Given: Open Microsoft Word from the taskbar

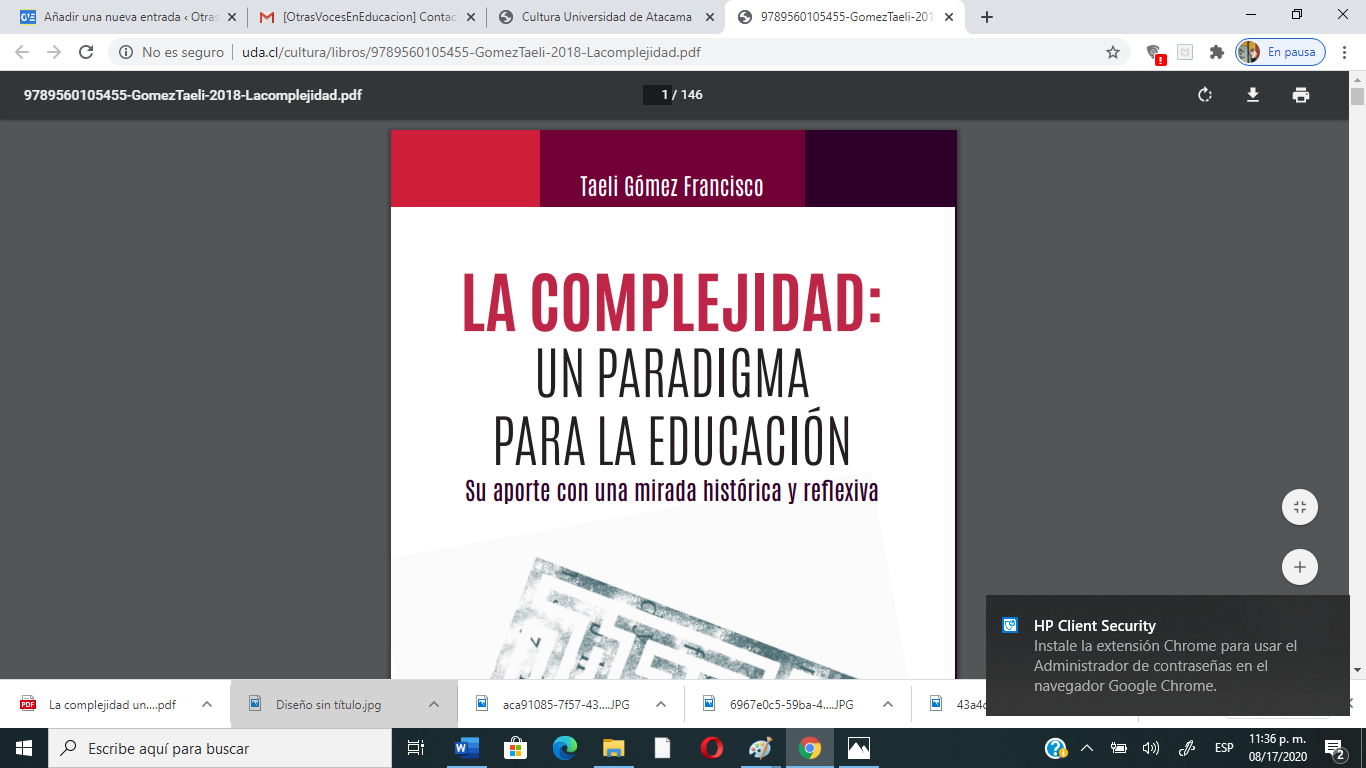Looking at the screenshot, I should point(467,748).
